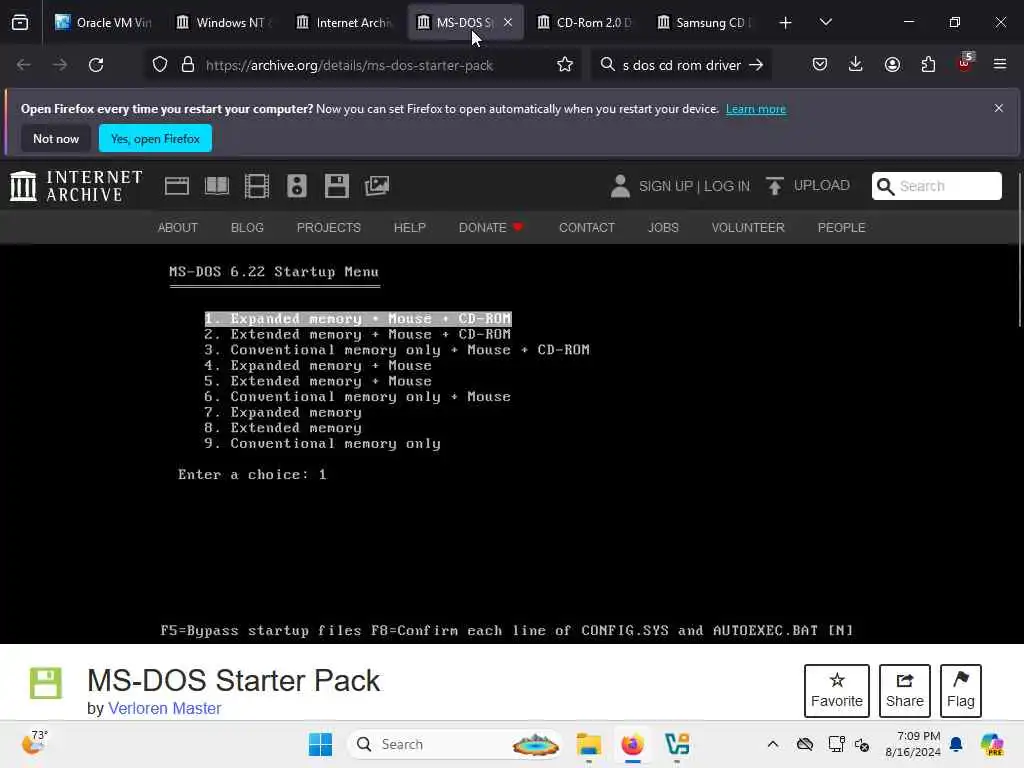Open the Texts media icon
The height and width of the screenshot is (768, 1024).
tap(217, 186)
